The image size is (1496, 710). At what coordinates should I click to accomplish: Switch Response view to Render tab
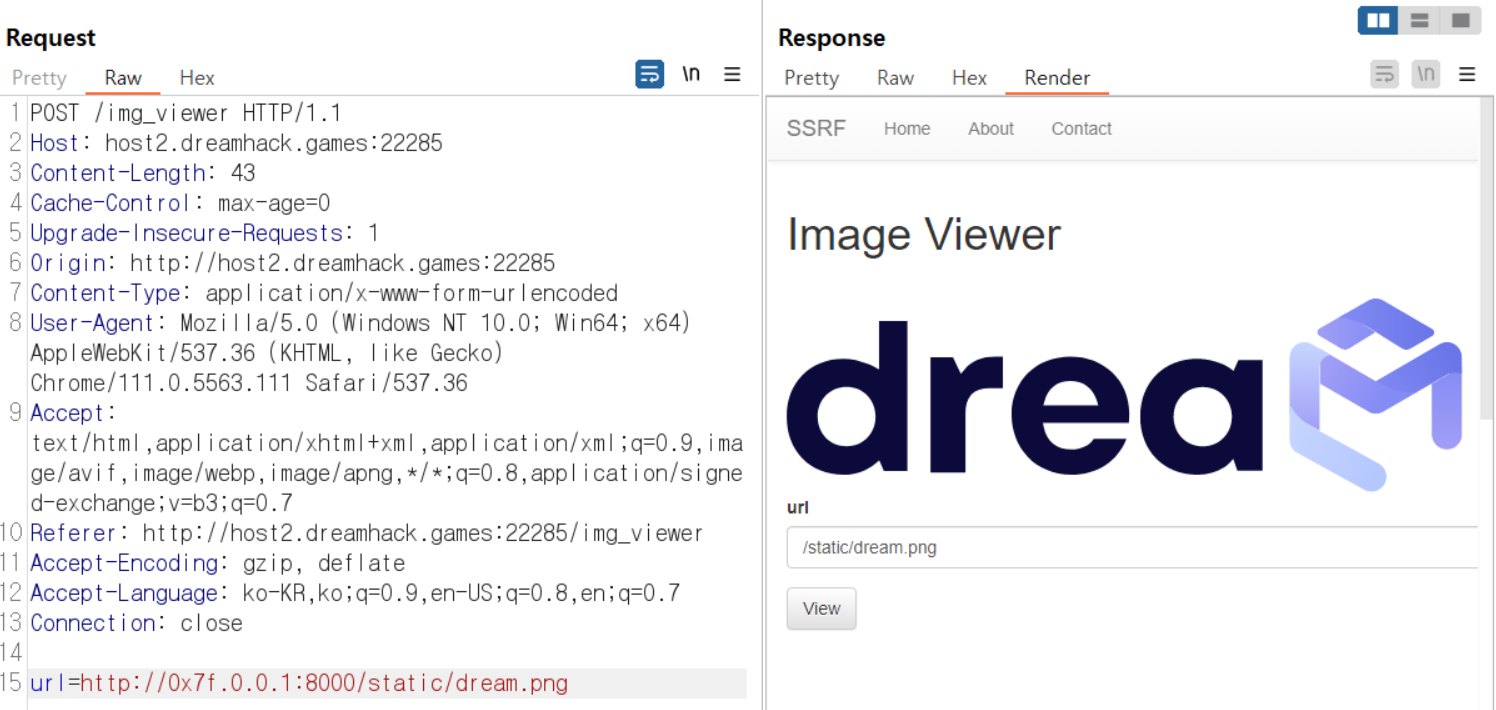point(1057,78)
